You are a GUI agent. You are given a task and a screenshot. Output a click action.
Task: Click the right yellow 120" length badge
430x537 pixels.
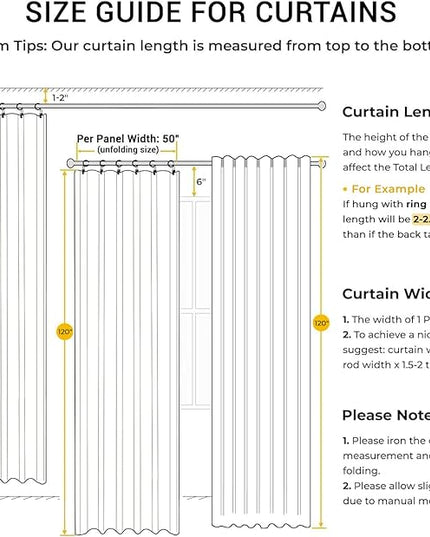click(x=321, y=323)
